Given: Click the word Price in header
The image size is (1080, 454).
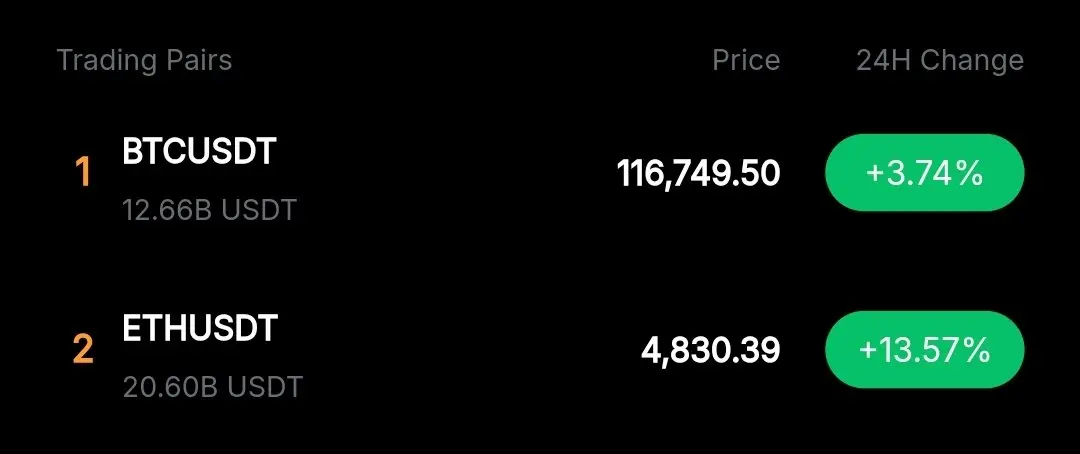Looking at the screenshot, I should pos(746,61).
